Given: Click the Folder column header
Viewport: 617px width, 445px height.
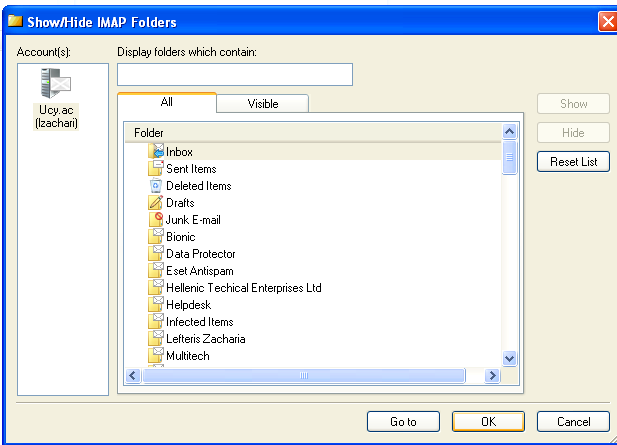Looking at the screenshot, I should coord(313,133).
